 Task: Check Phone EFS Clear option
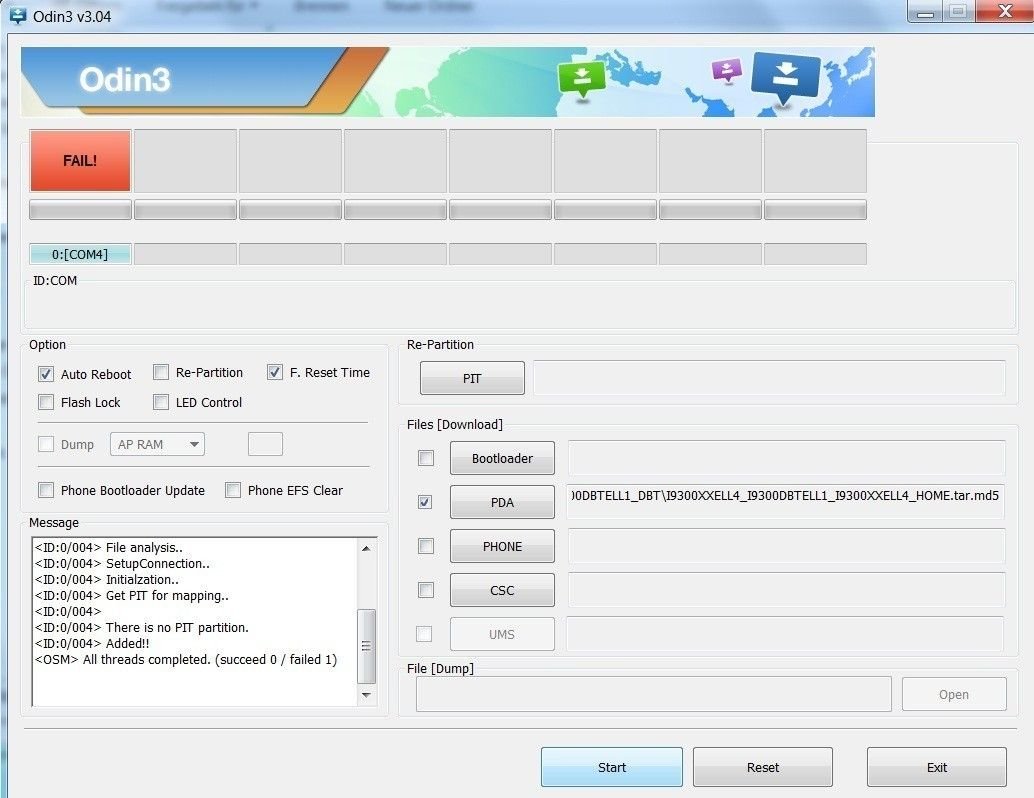[233, 490]
